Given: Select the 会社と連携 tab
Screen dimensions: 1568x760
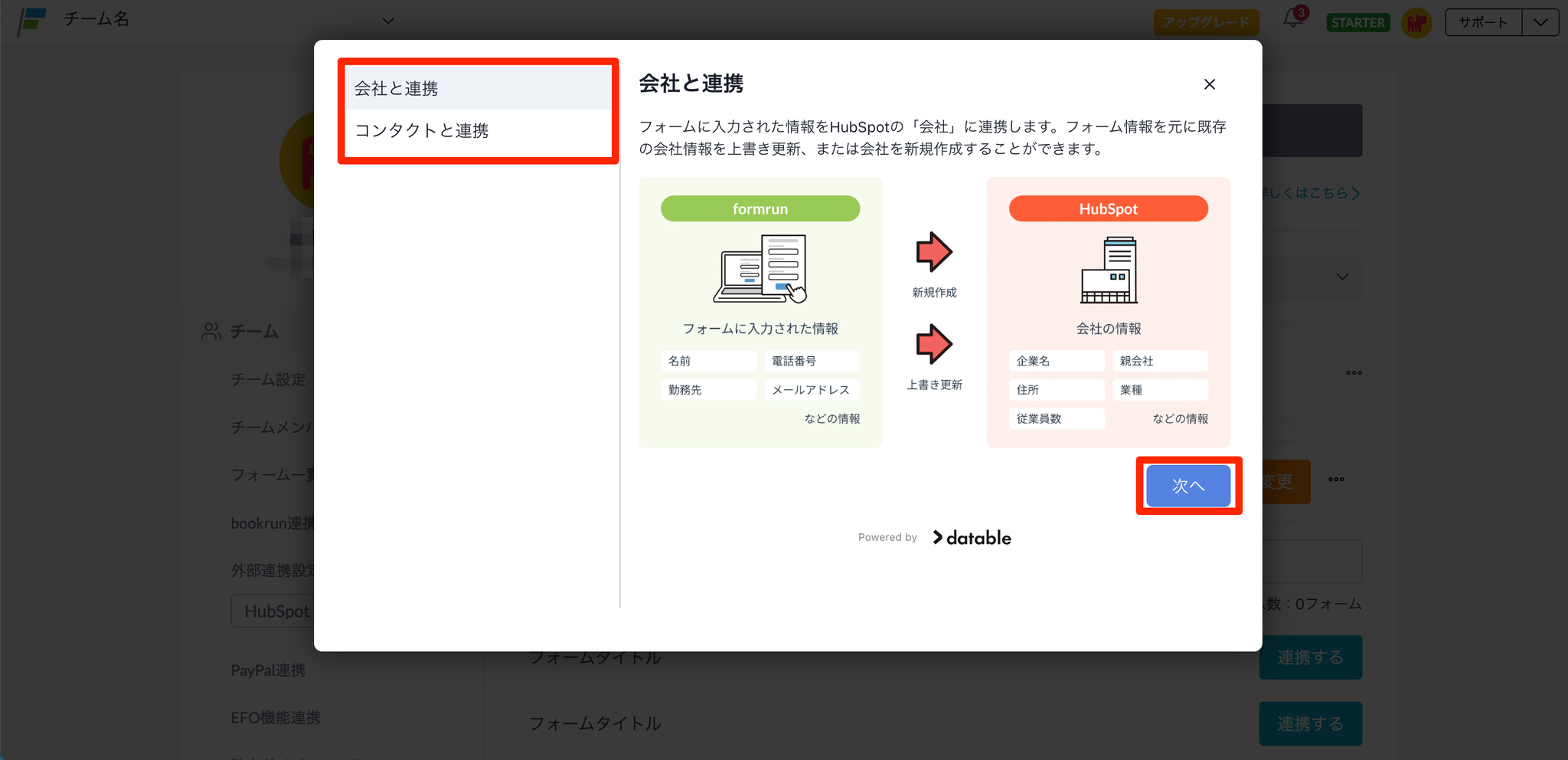Looking at the screenshot, I should tap(478, 88).
